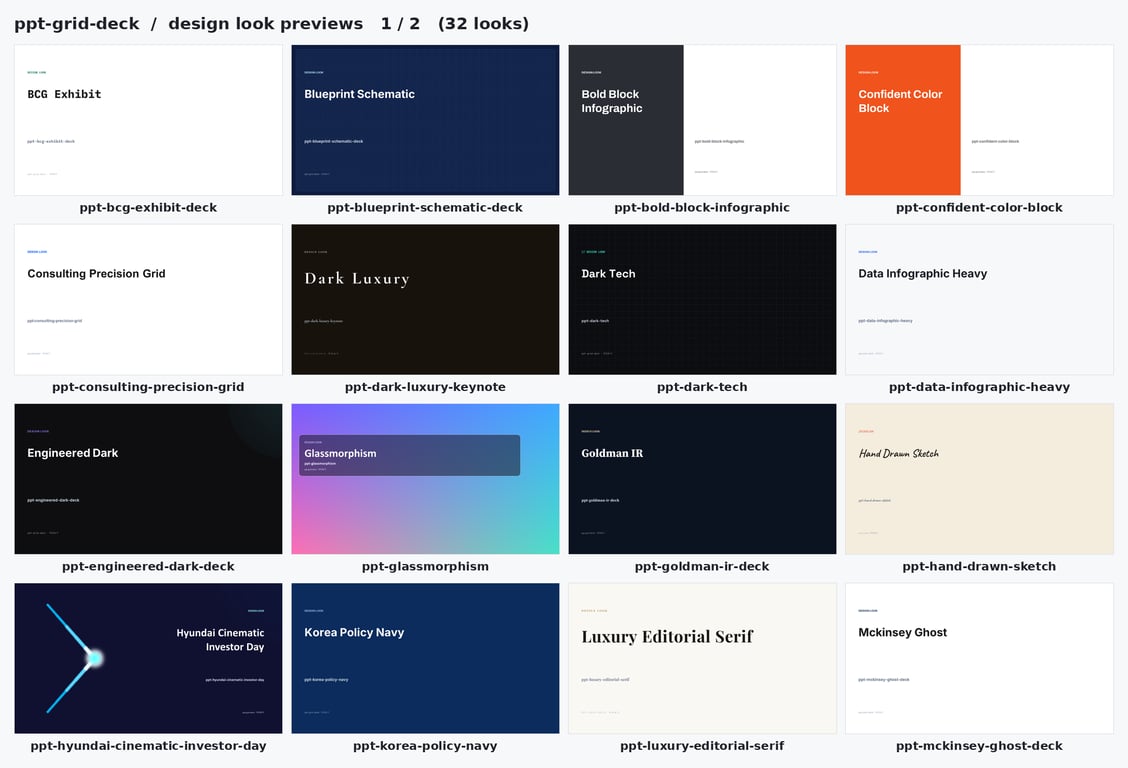Click the ppt-consulting-precision-grid caption
1128x768 pixels.
tap(148, 387)
